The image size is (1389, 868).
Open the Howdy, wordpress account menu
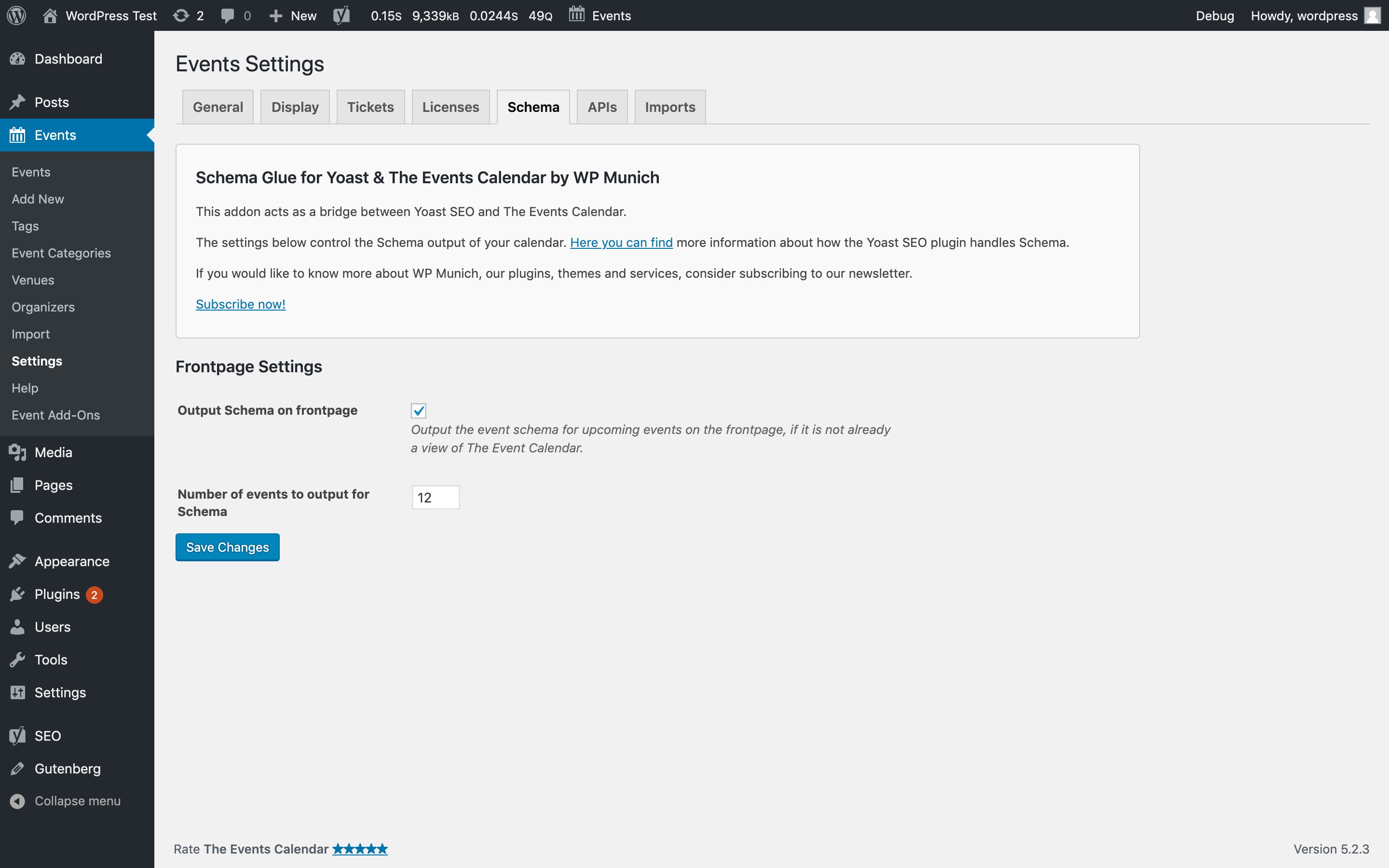click(1304, 15)
